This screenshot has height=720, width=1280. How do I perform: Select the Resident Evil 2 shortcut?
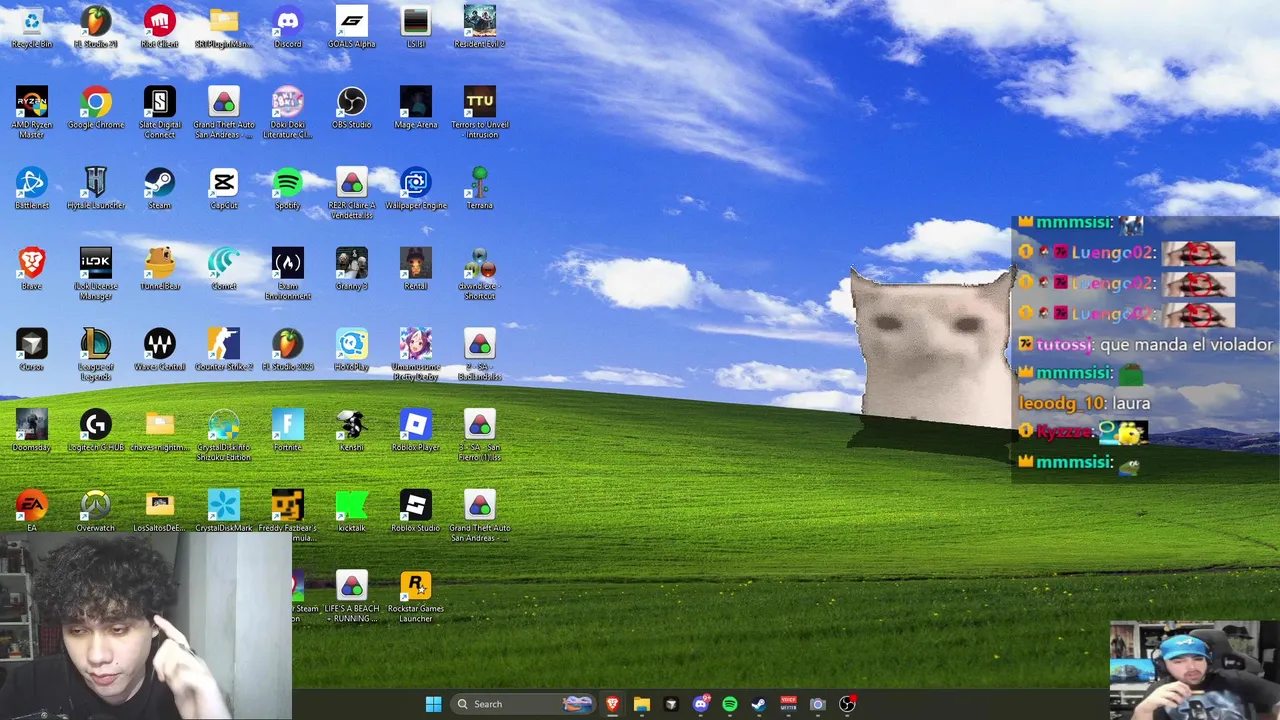click(480, 27)
